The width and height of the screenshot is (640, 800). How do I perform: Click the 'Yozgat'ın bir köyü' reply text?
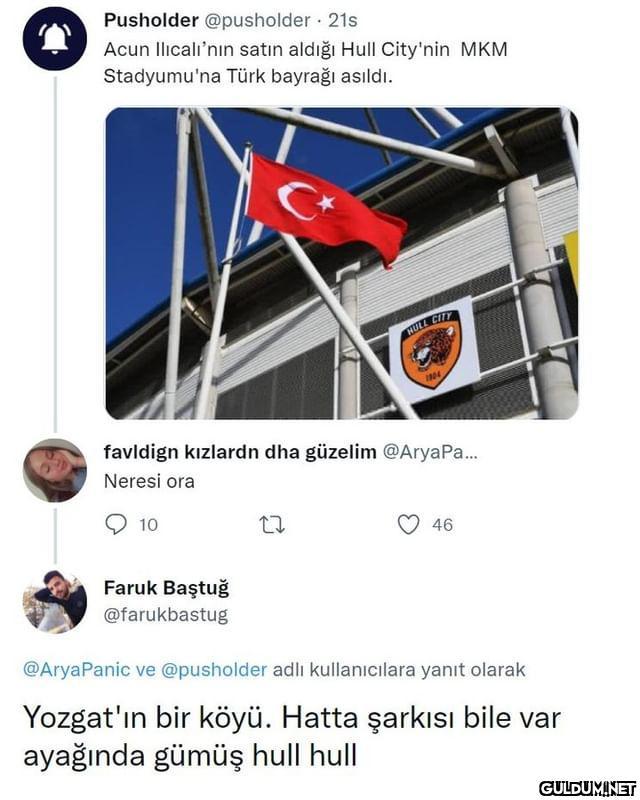pos(292,737)
